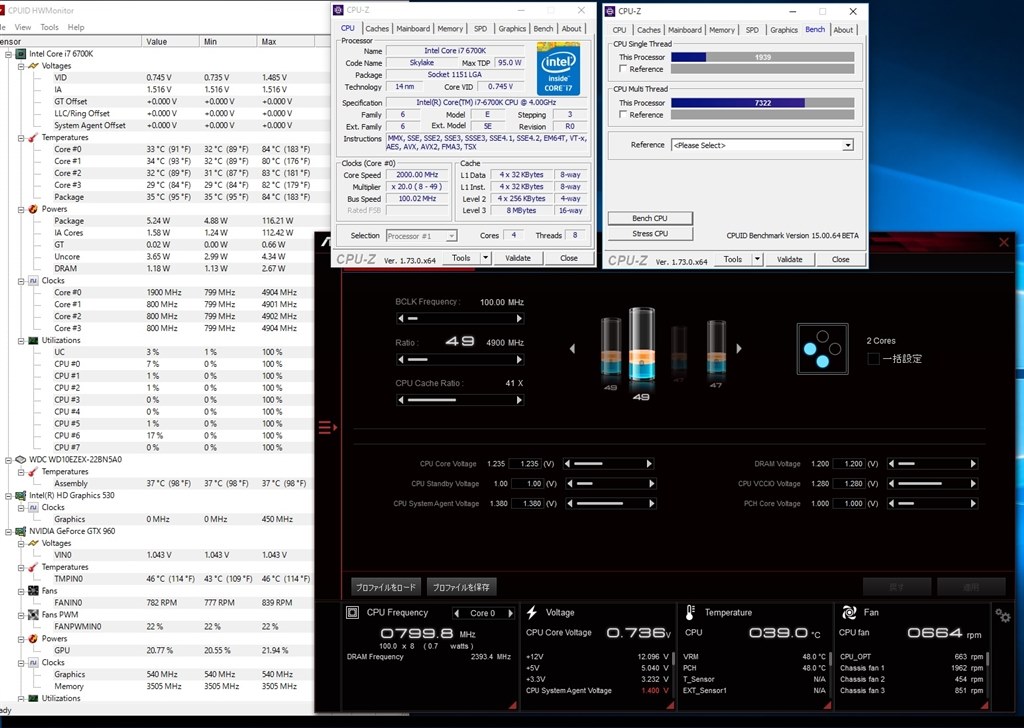Screen dimensions: 1024x728
Task: Click Voltages icon under Intel Core i7 6700K
Action: [x=33, y=66]
